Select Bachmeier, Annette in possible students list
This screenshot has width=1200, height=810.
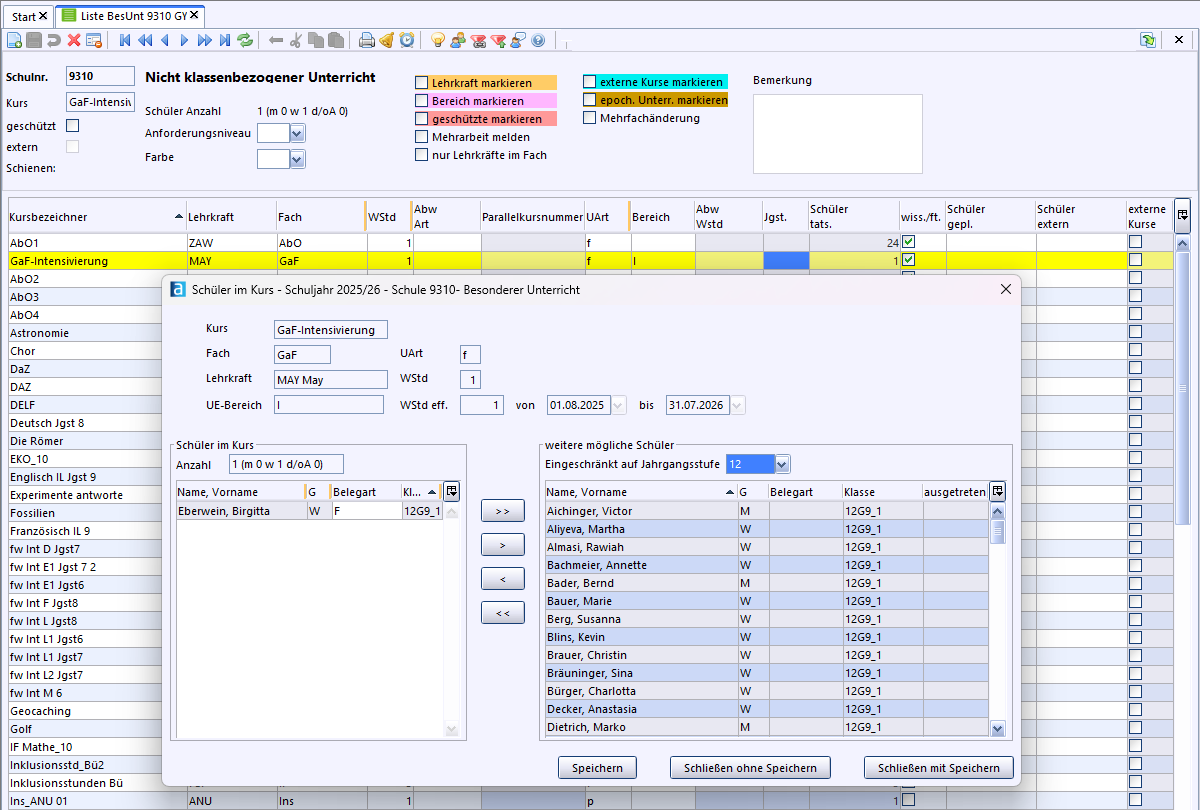coord(596,565)
